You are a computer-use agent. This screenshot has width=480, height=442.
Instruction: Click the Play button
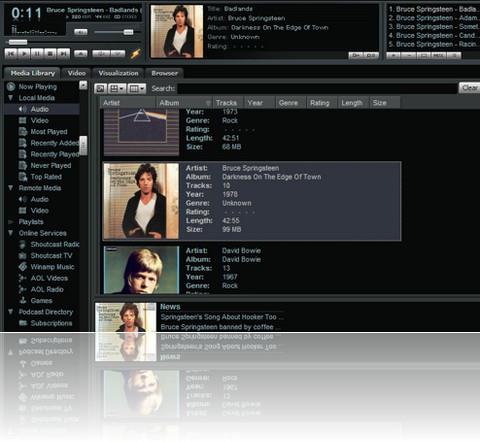coord(24,53)
